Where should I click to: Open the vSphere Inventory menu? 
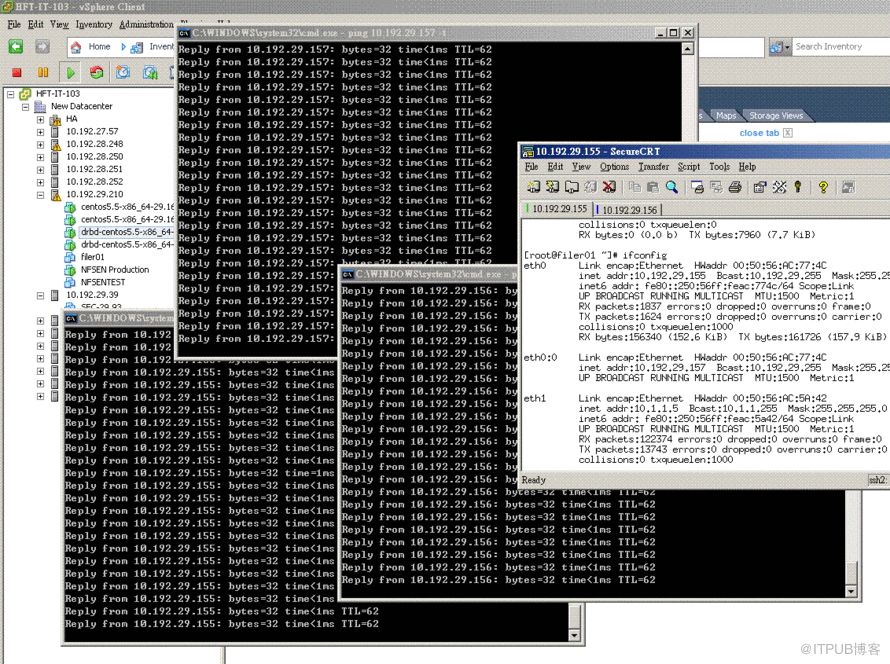[94, 24]
